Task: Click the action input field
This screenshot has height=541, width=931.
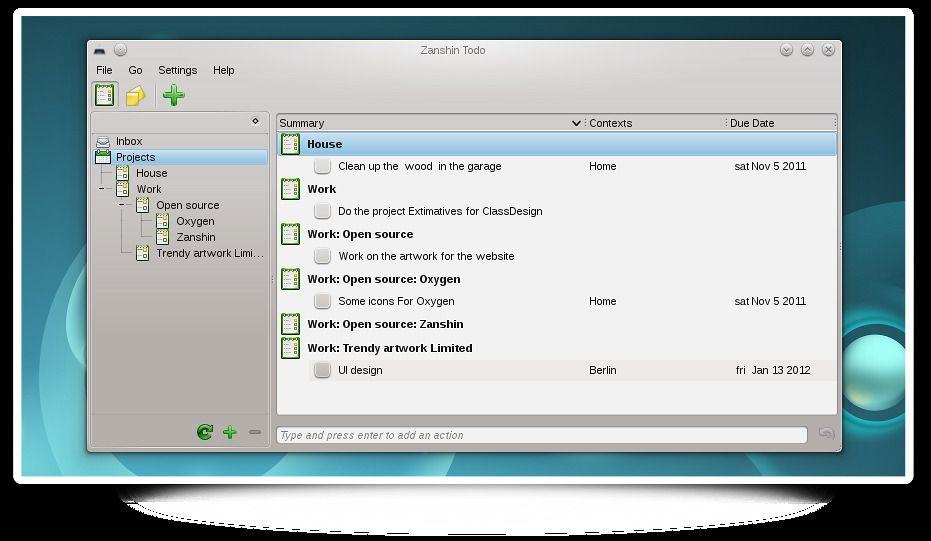Action: [542, 435]
